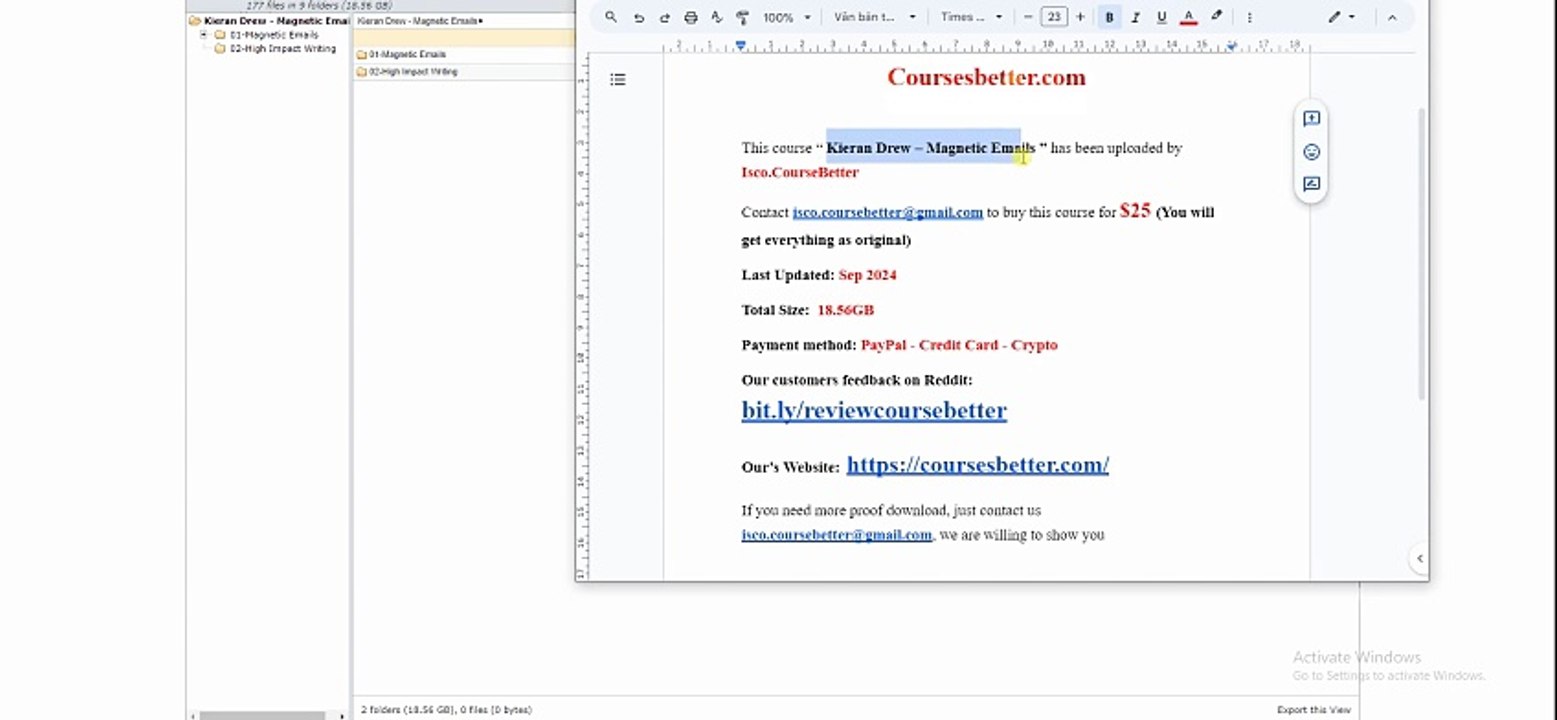Run spelling and grammar check

click(x=716, y=17)
